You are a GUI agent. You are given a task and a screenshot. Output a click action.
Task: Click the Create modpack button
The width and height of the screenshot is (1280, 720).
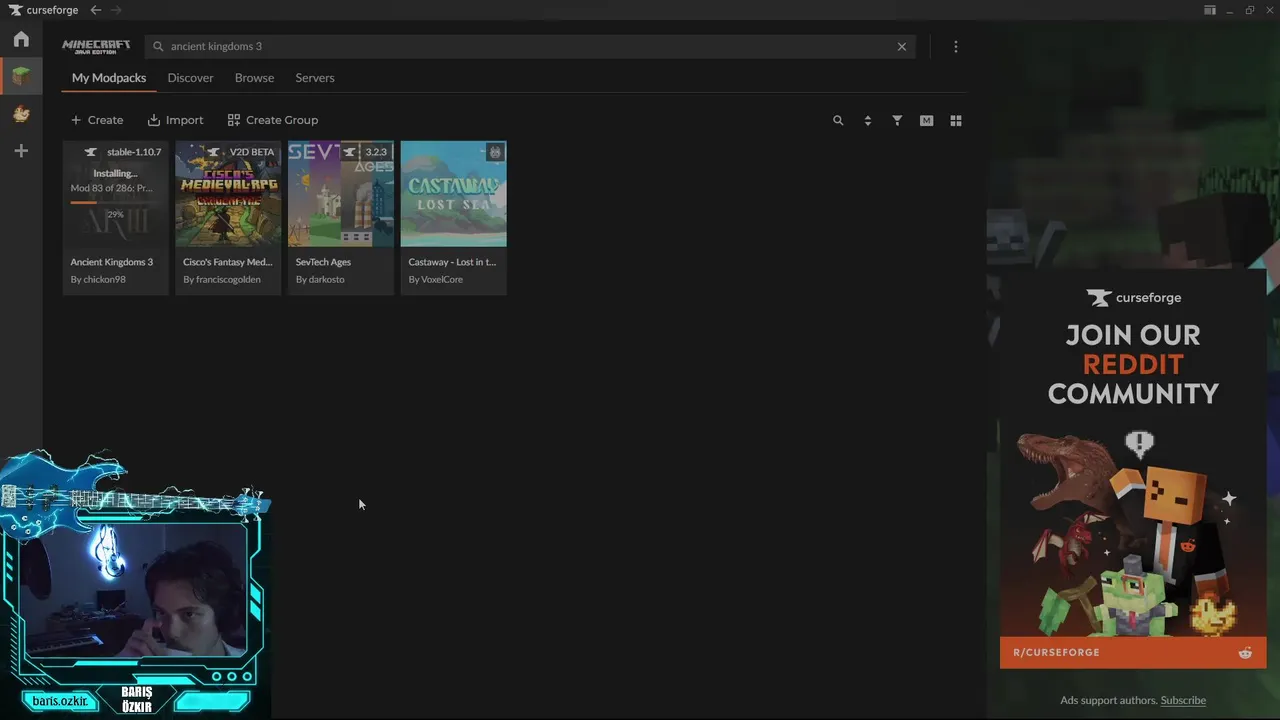[x=97, y=120]
